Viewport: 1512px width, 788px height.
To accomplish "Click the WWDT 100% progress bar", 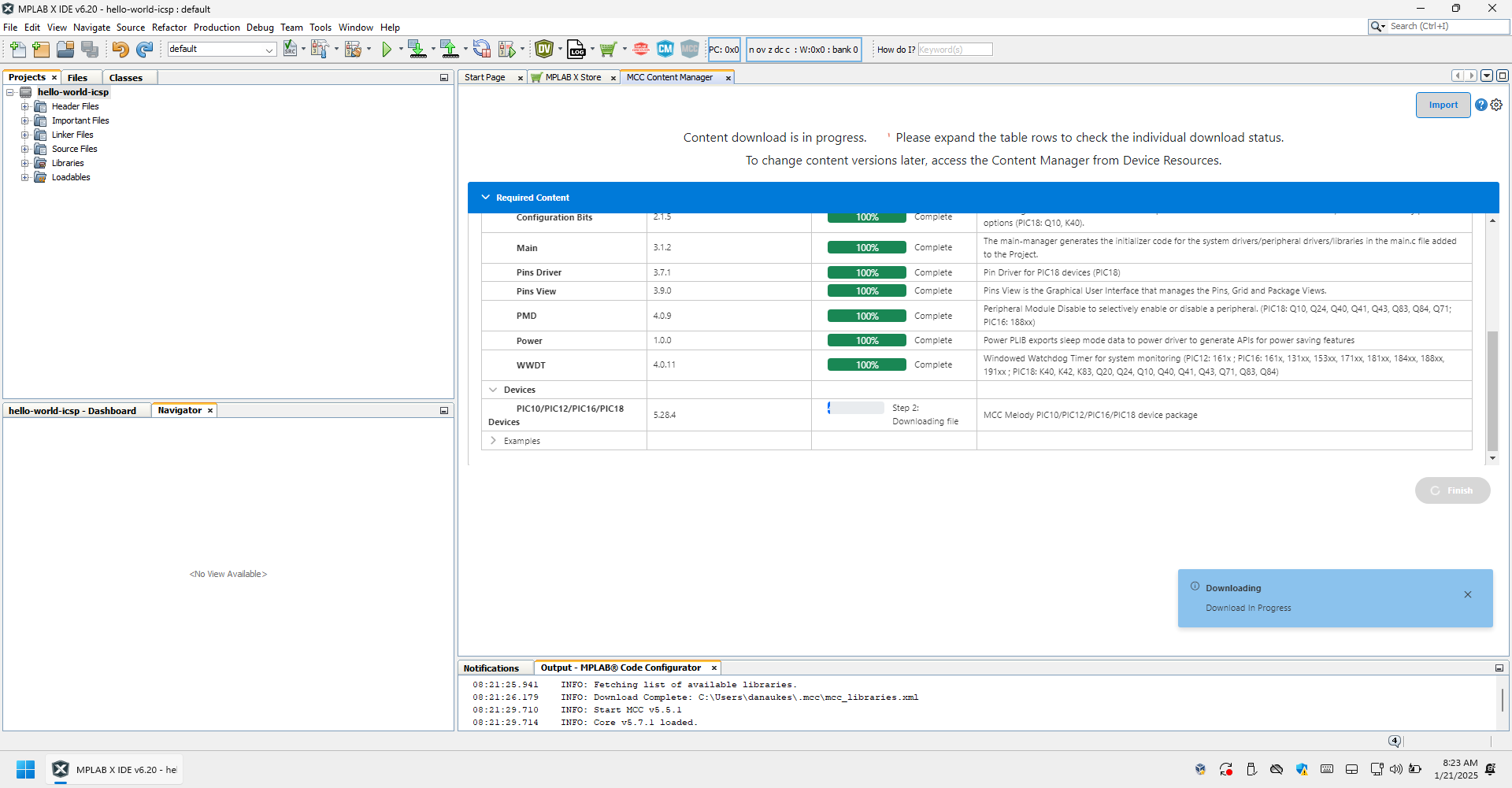I will click(x=867, y=365).
